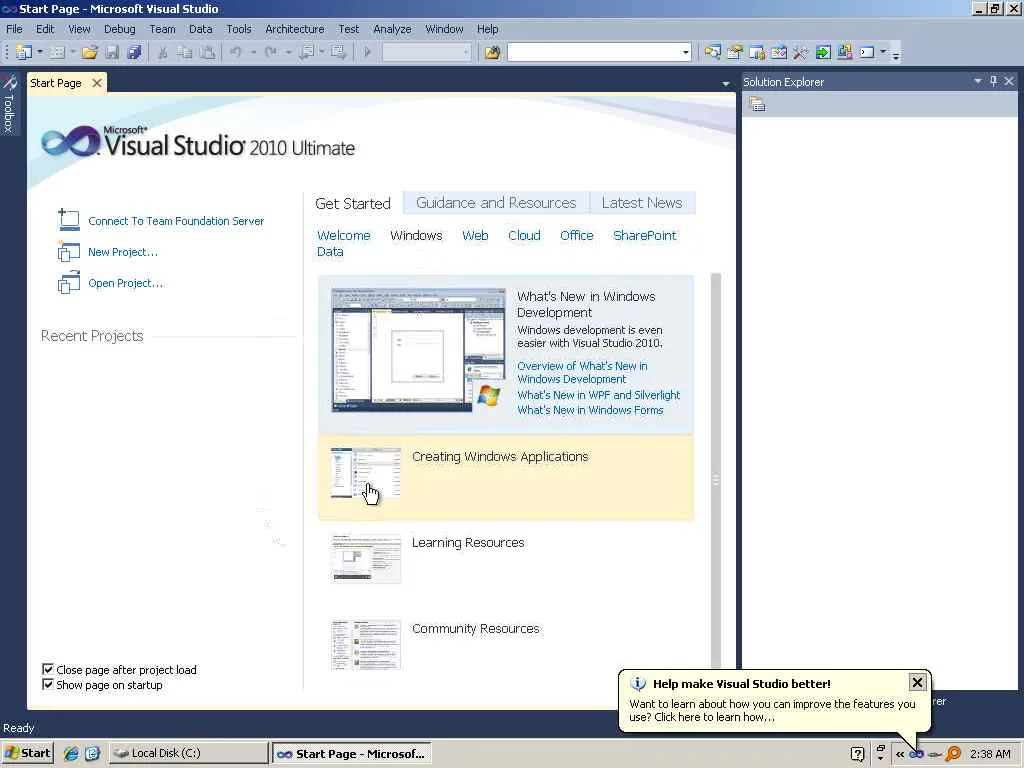Screen dimensions: 1024x768
Task: Click the Save All toolbar icon
Action: point(134,52)
